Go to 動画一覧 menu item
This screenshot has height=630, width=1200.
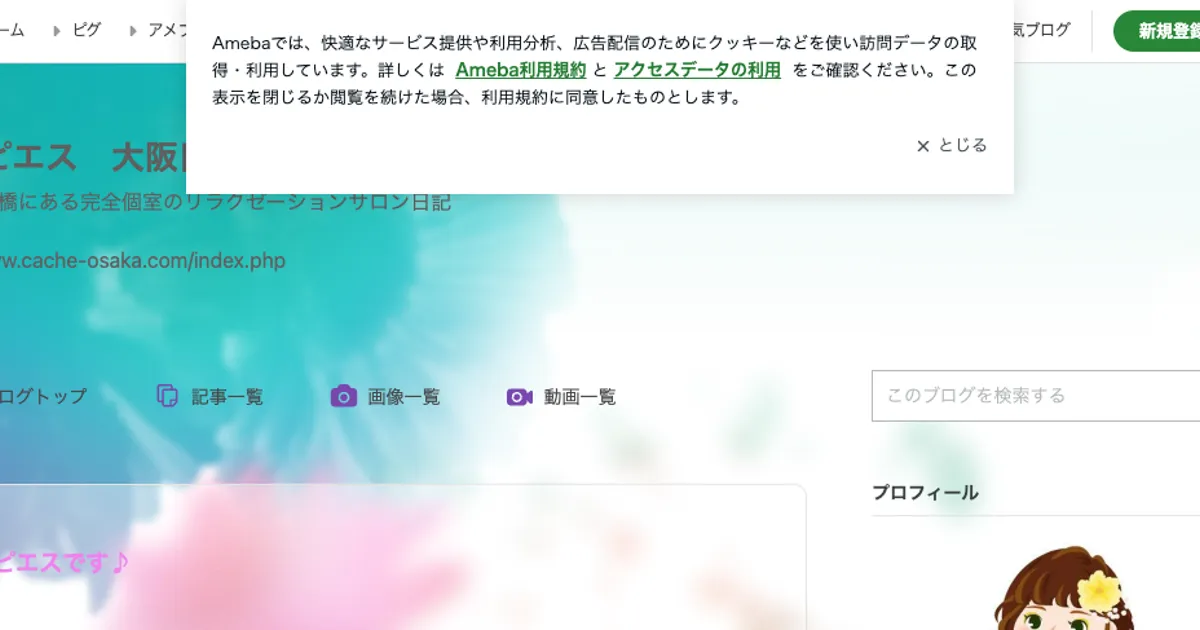pyautogui.click(x=579, y=397)
